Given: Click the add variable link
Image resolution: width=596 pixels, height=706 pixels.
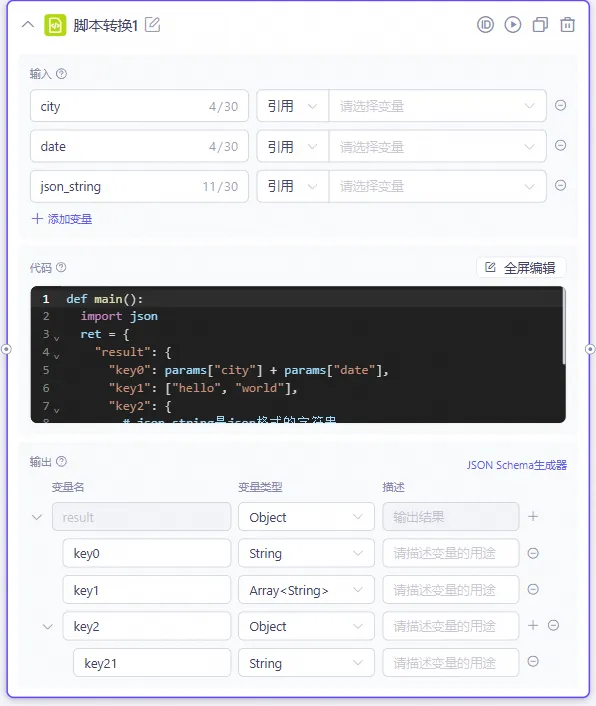Looking at the screenshot, I should pyautogui.click(x=62, y=219).
